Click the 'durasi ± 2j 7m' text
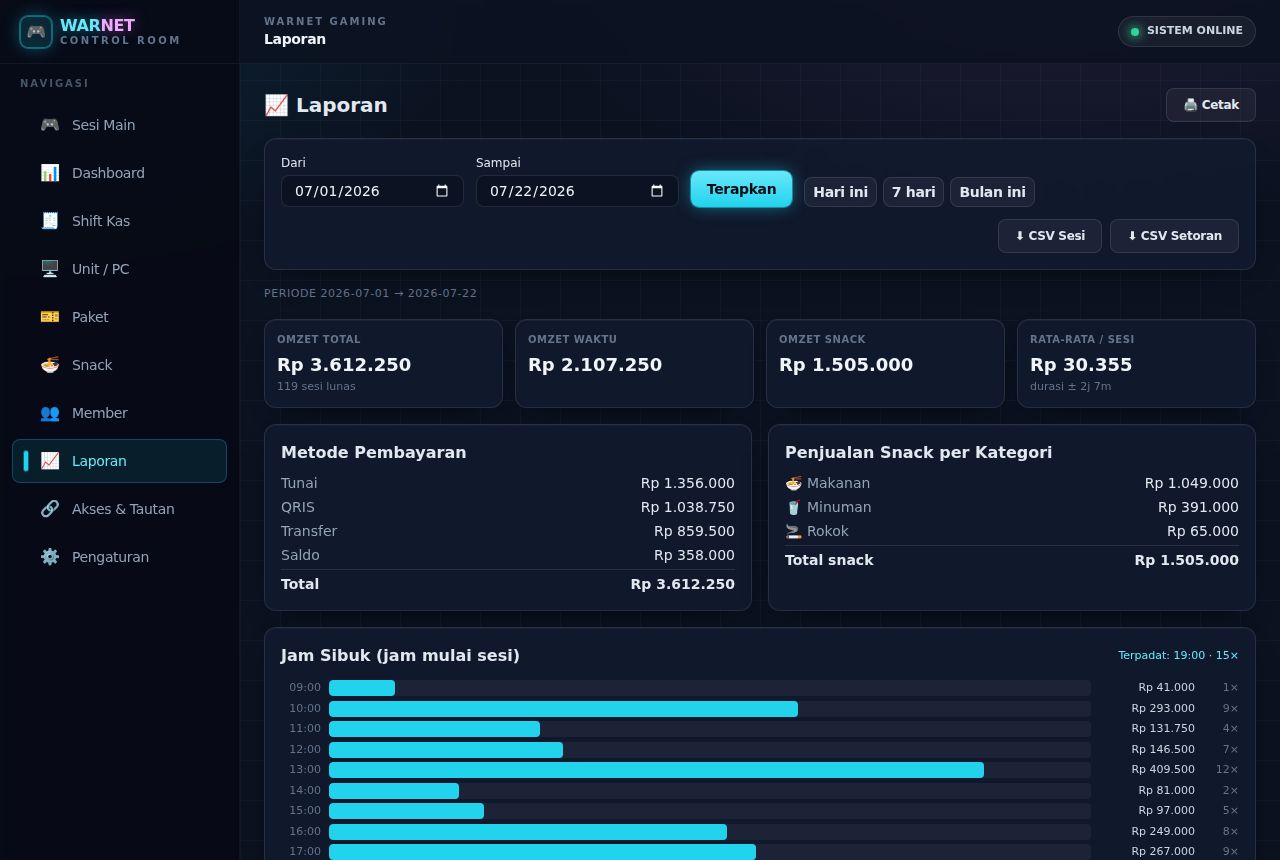 [x=1070, y=386]
